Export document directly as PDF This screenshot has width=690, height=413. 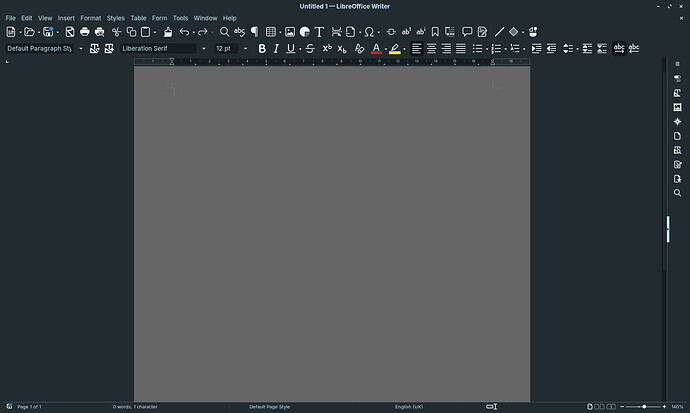click(70, 32)
